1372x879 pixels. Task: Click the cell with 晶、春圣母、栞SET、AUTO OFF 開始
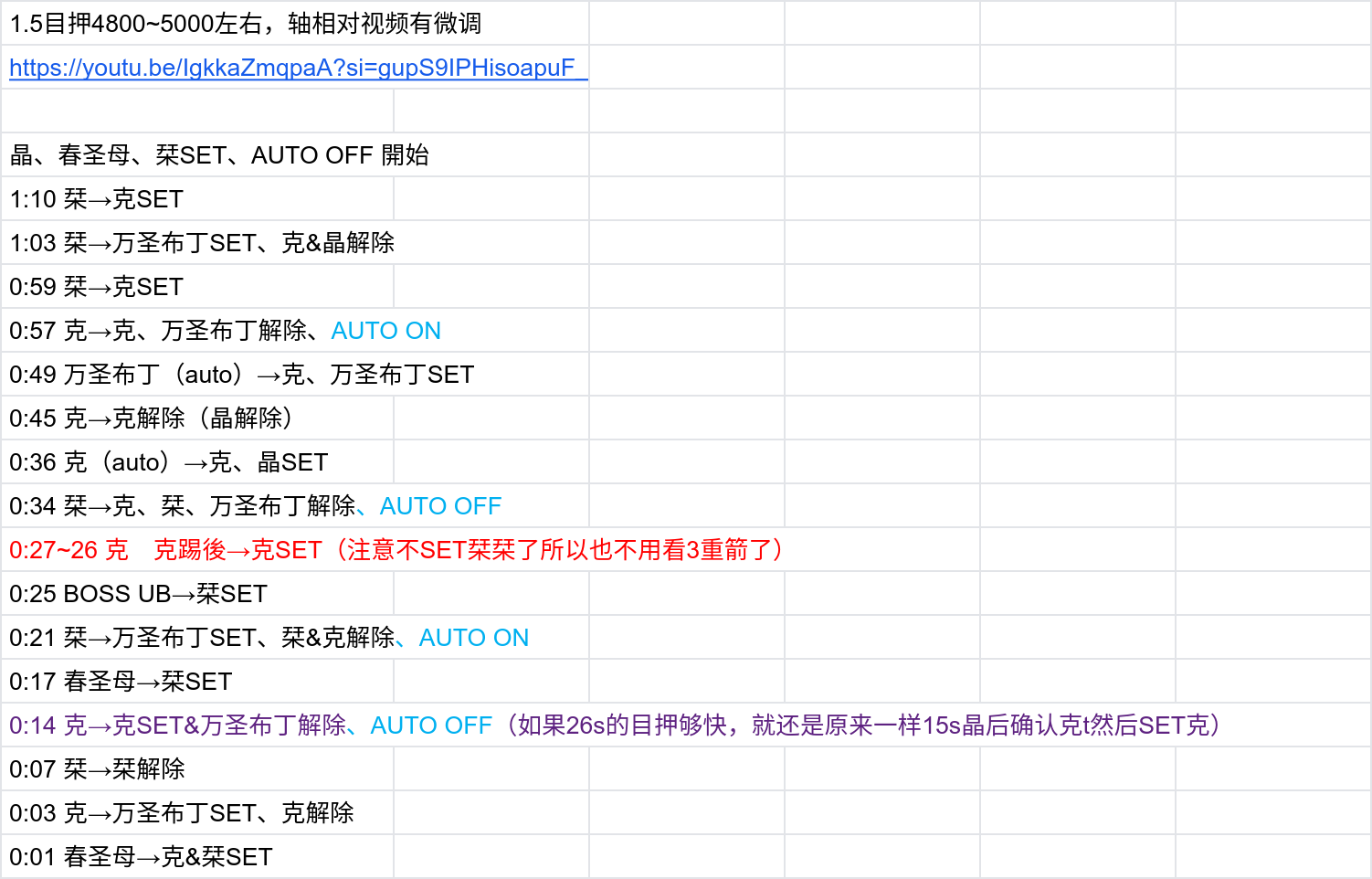[219, 155]
